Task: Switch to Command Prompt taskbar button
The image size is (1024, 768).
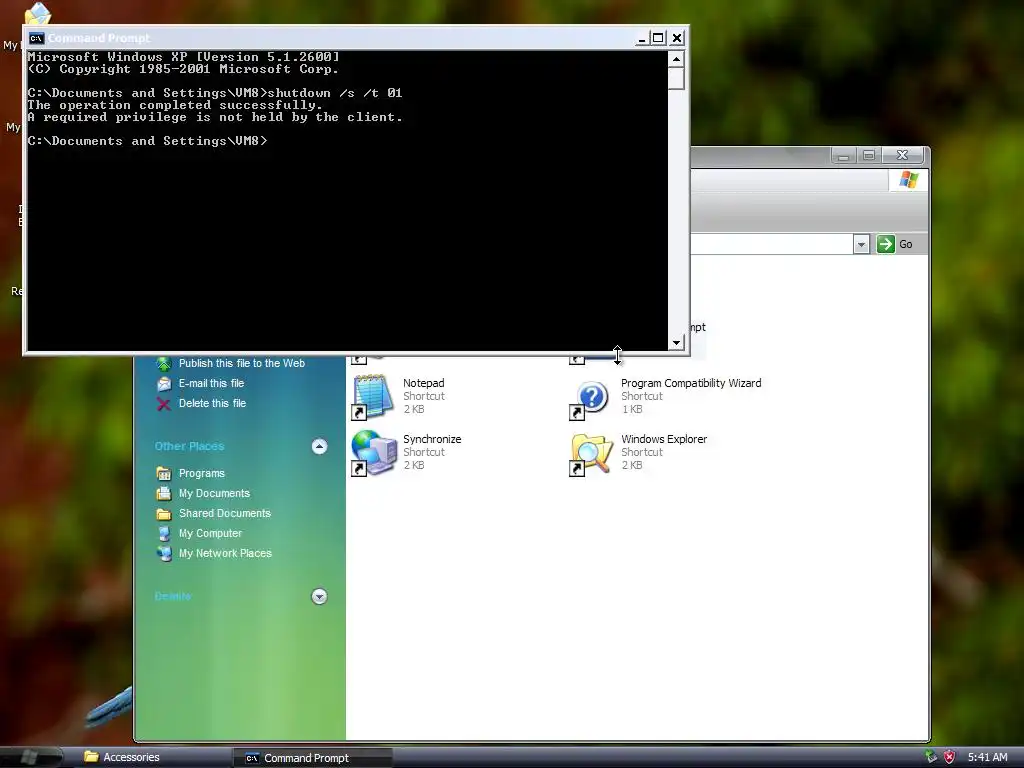Action: click(x=313, y=758)
